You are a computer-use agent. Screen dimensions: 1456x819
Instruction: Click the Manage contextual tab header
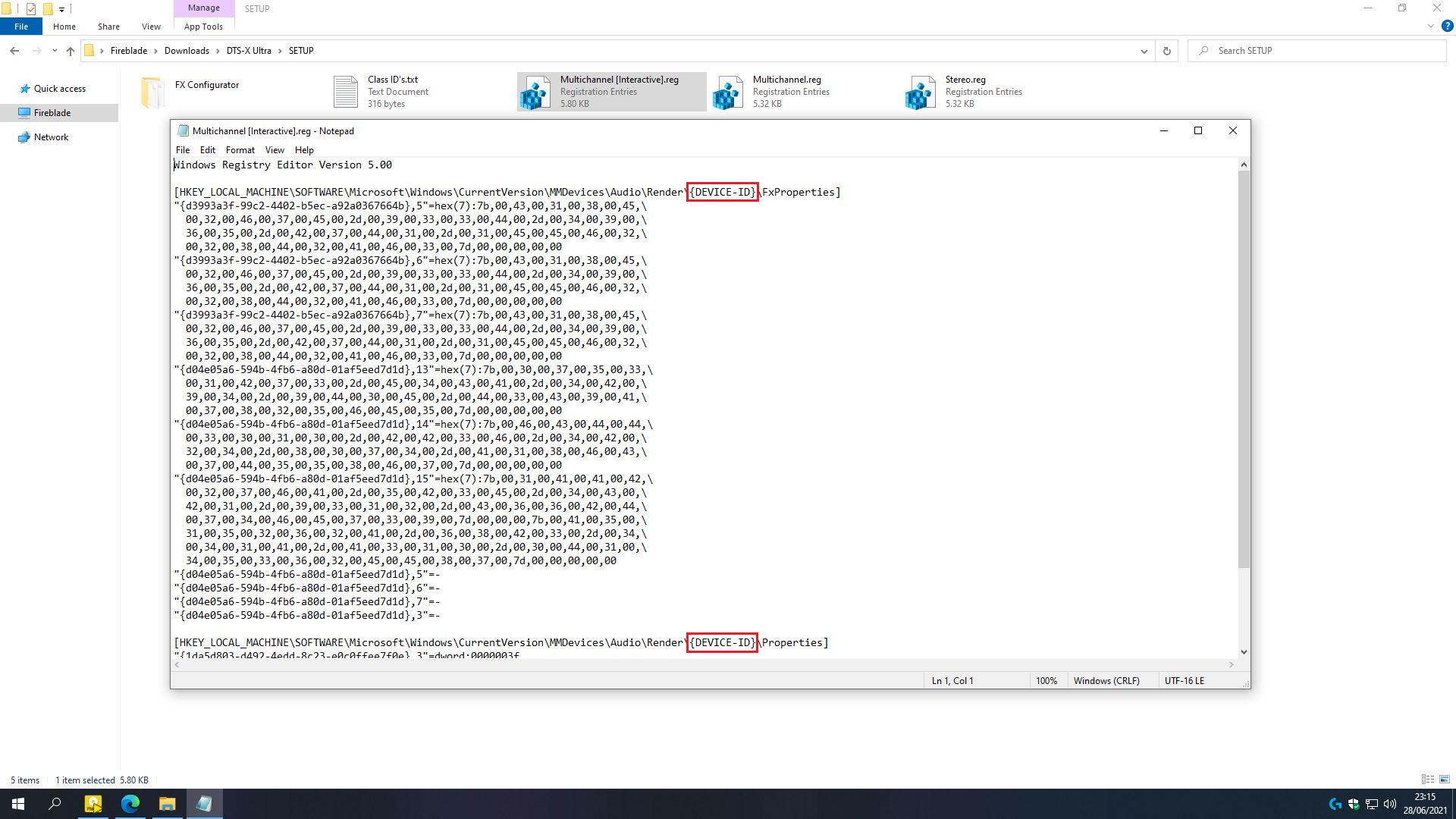coord(204,8)
